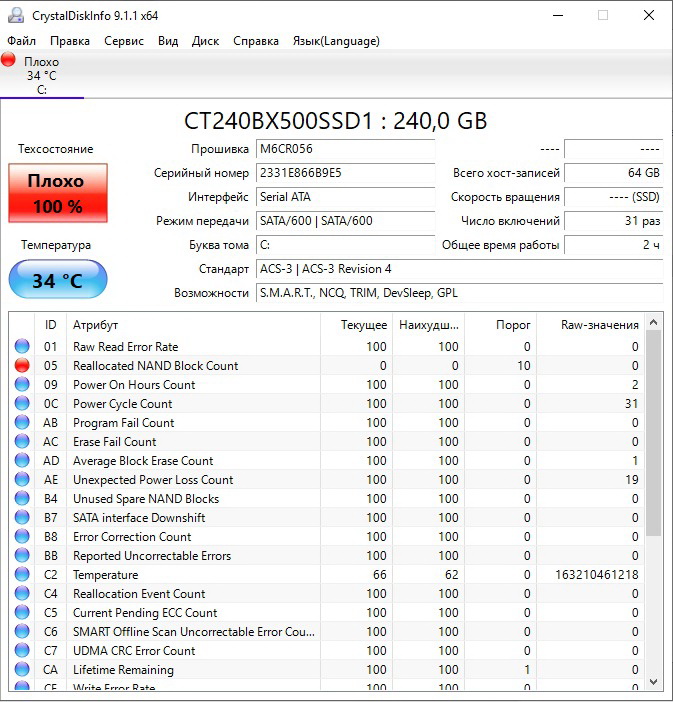Click the CrystalDiskInfo app icon in title bar
673x702 pixels.
coord(16,15)
